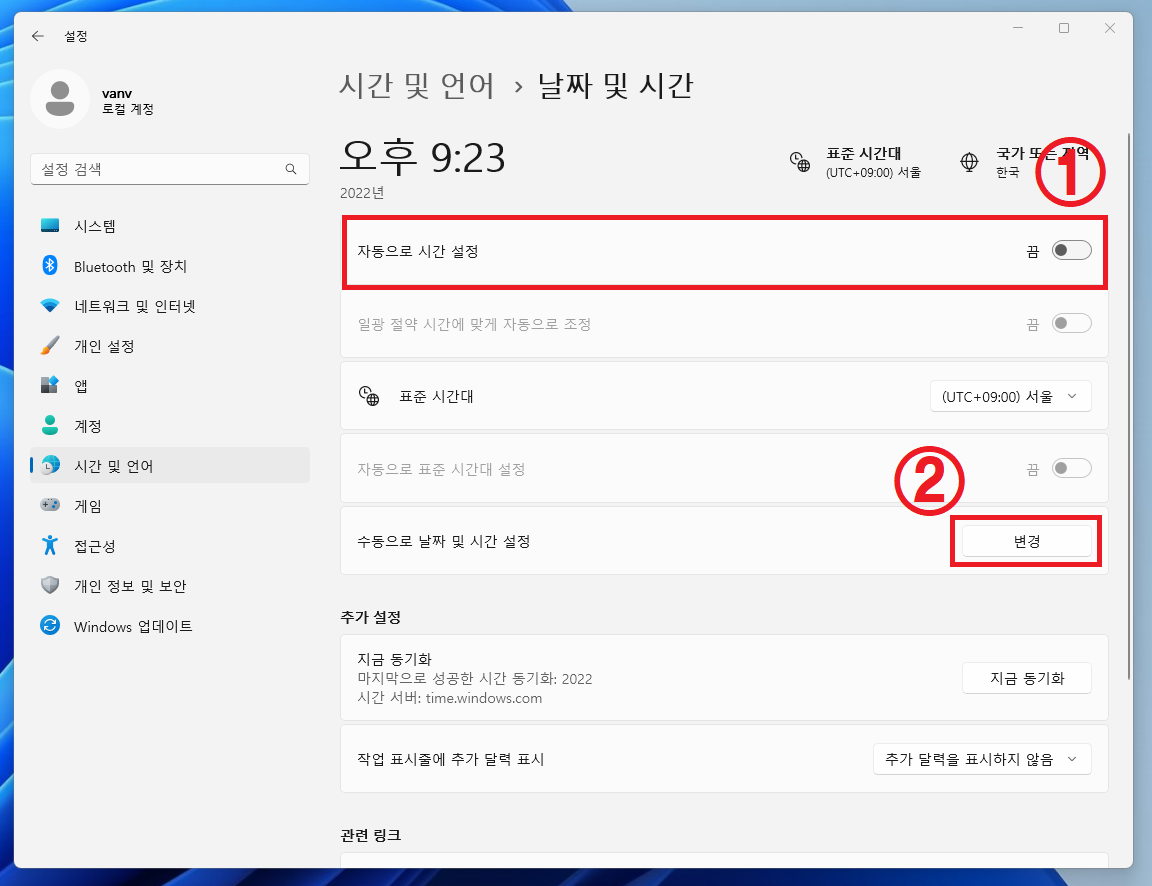
Task: Click the 지금 동기화 button
Action: [x=1026, y=678]
